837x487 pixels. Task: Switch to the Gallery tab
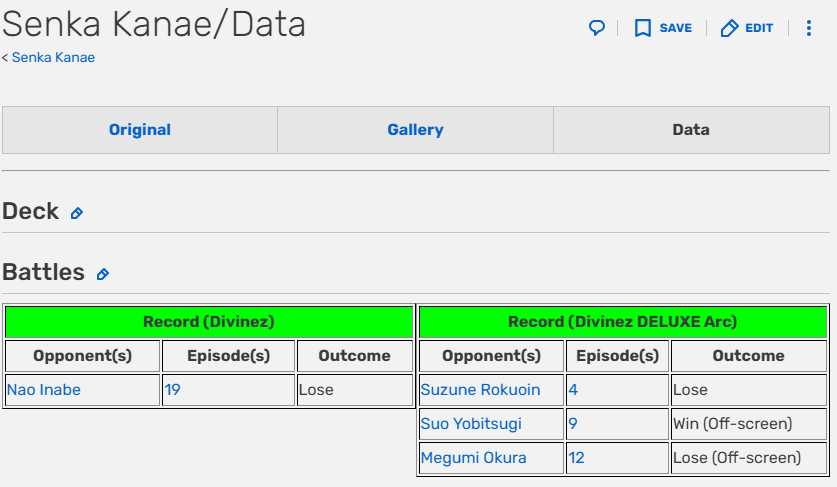tap(415, 130)
